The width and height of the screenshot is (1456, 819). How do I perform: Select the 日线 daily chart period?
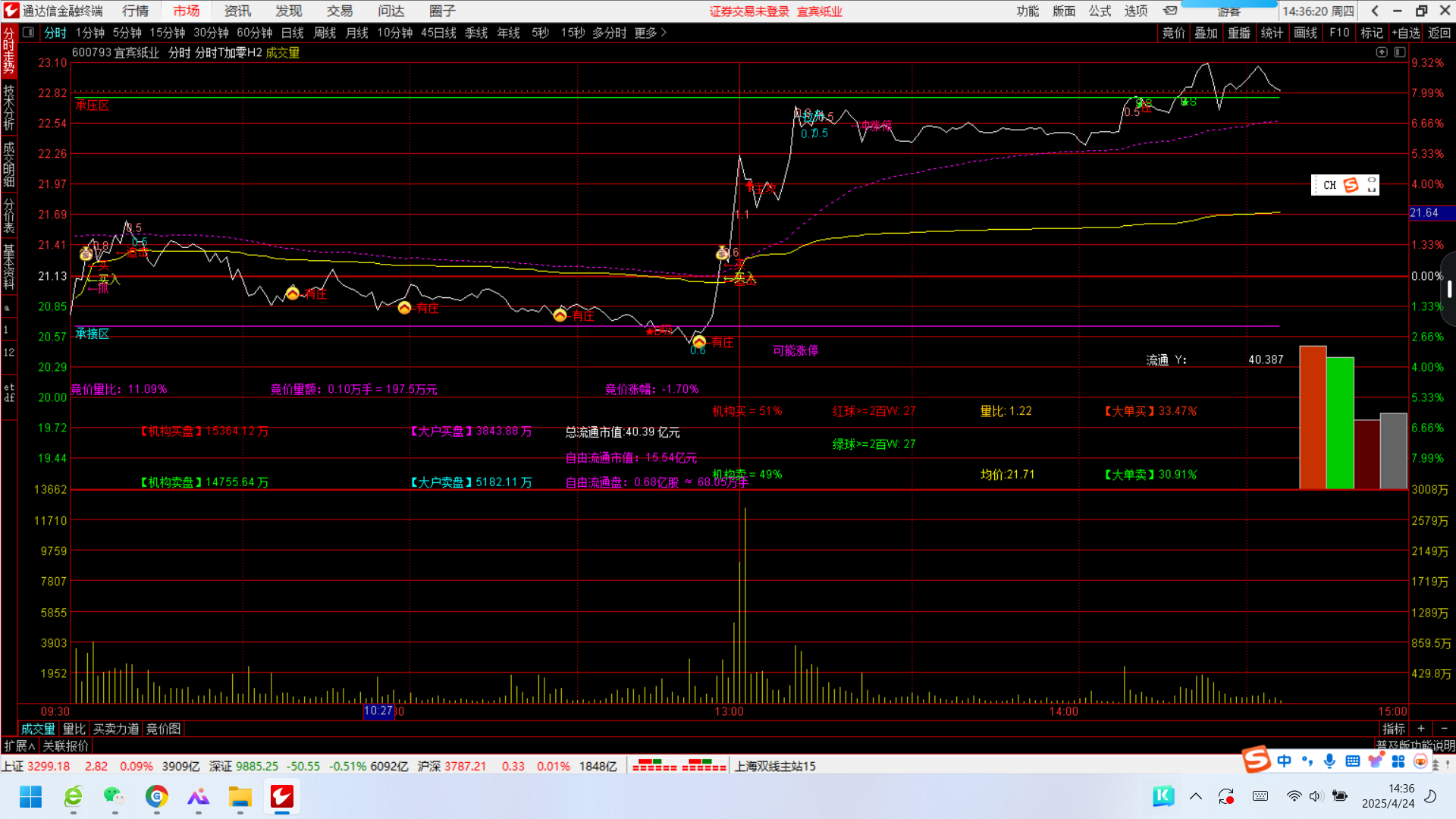pos(292,33)
